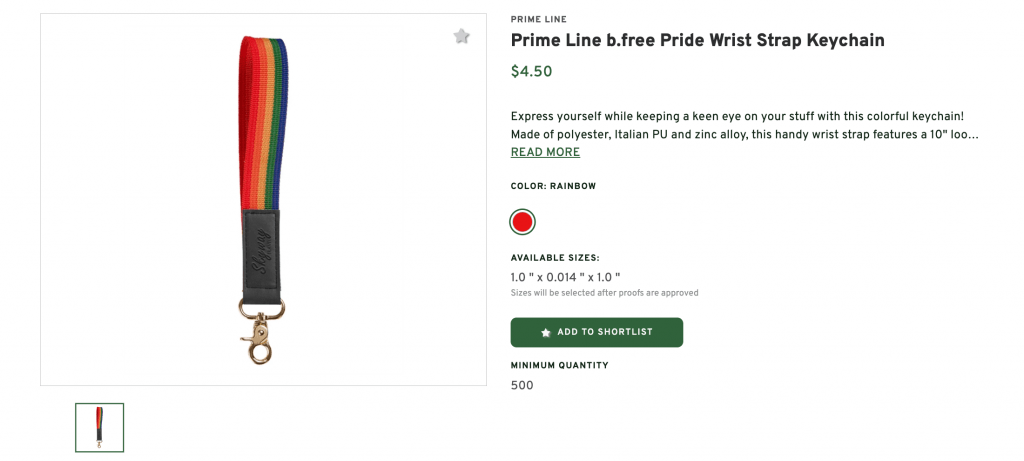Click the gray star favorite icon on product image
The image size is (1024, 461).
click(x=461, y=37)
